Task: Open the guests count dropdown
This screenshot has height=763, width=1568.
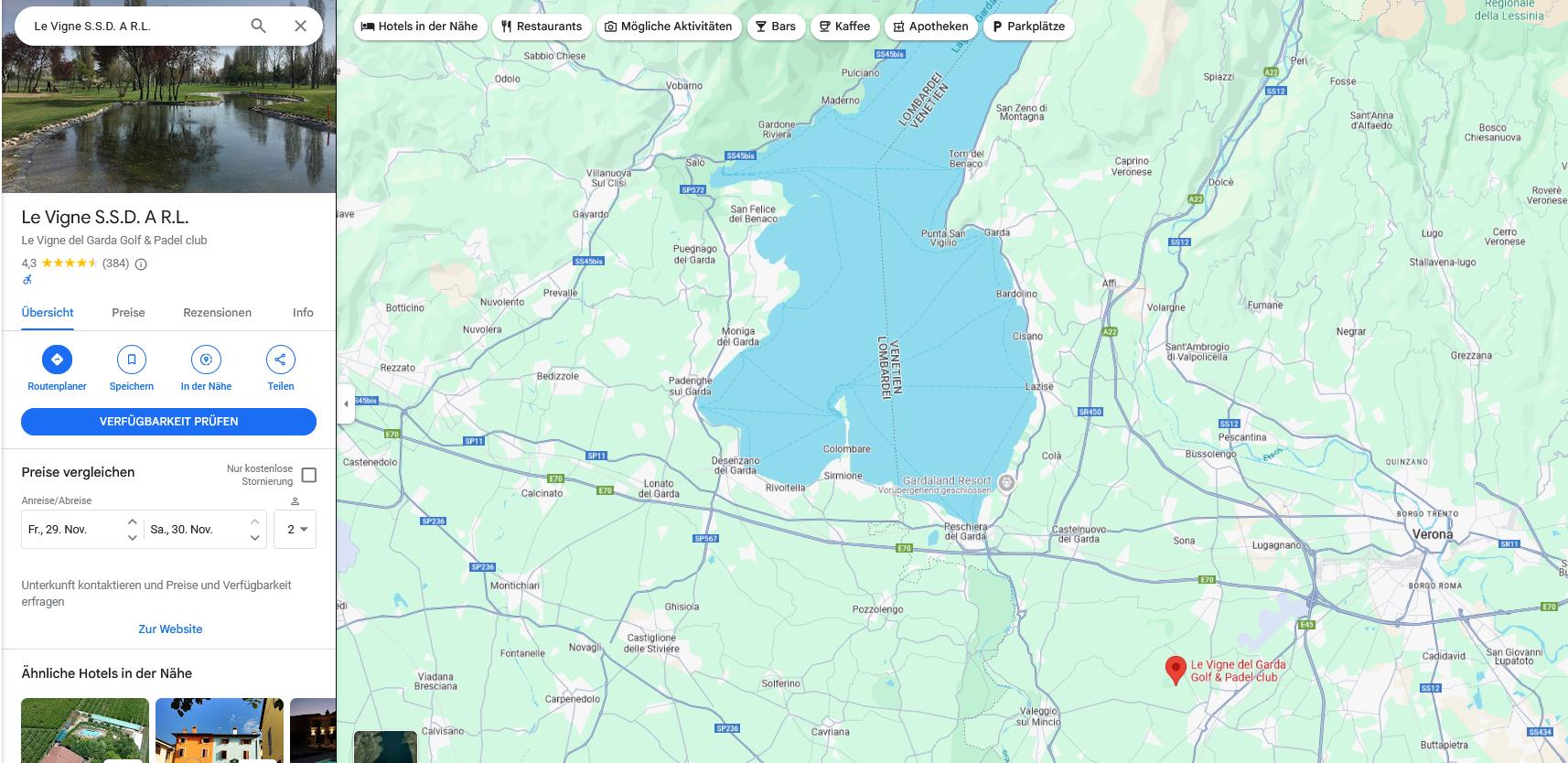Action: pyautogui.click(x=295, y=530)
